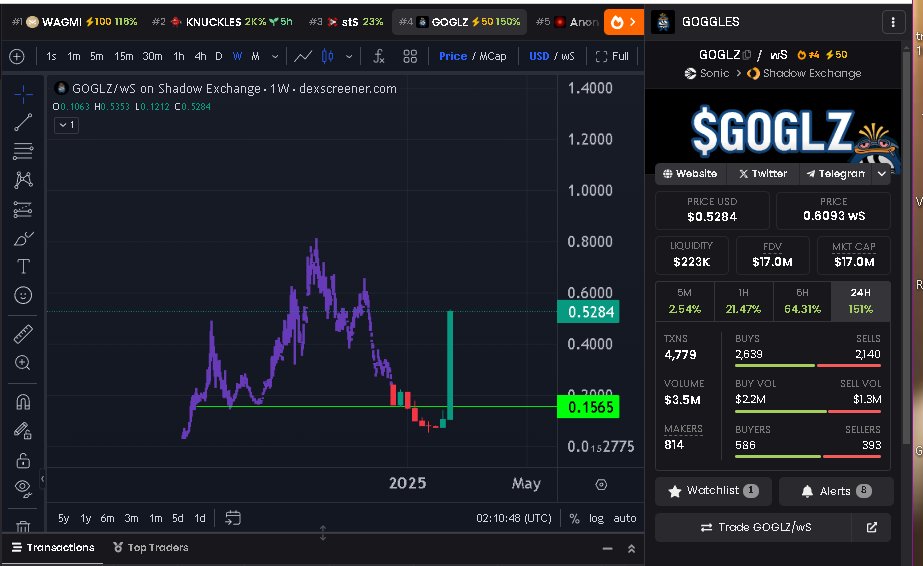Switch chart to MCap view
Image resolution: width=923 pixels, height=566 pixels.
pyautogui.click(x=493, y=56)
